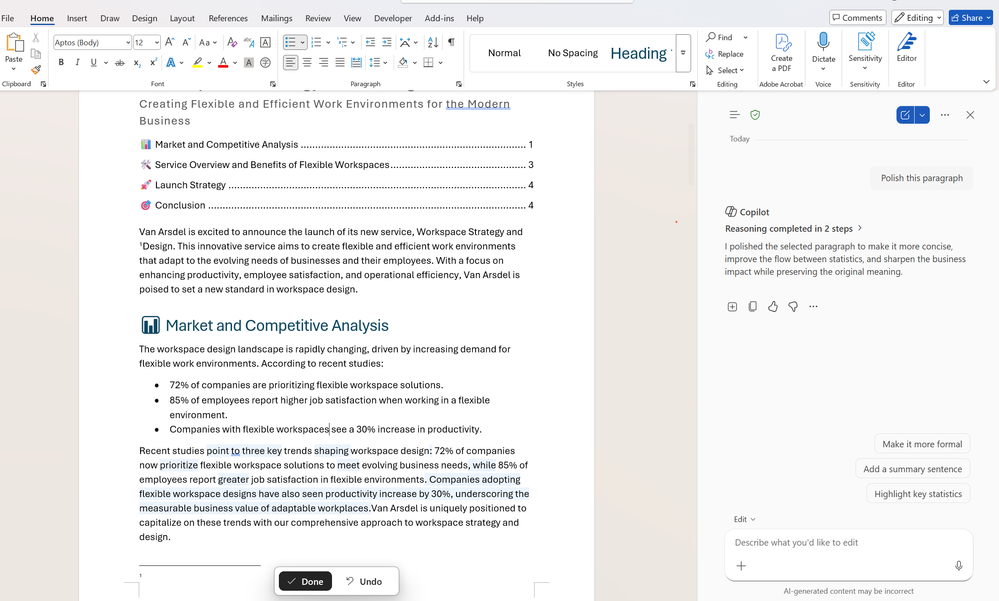This screenshot has width=999, height=601.
Task: Click the Describe what you'd like to edit field
Action: 848,542
